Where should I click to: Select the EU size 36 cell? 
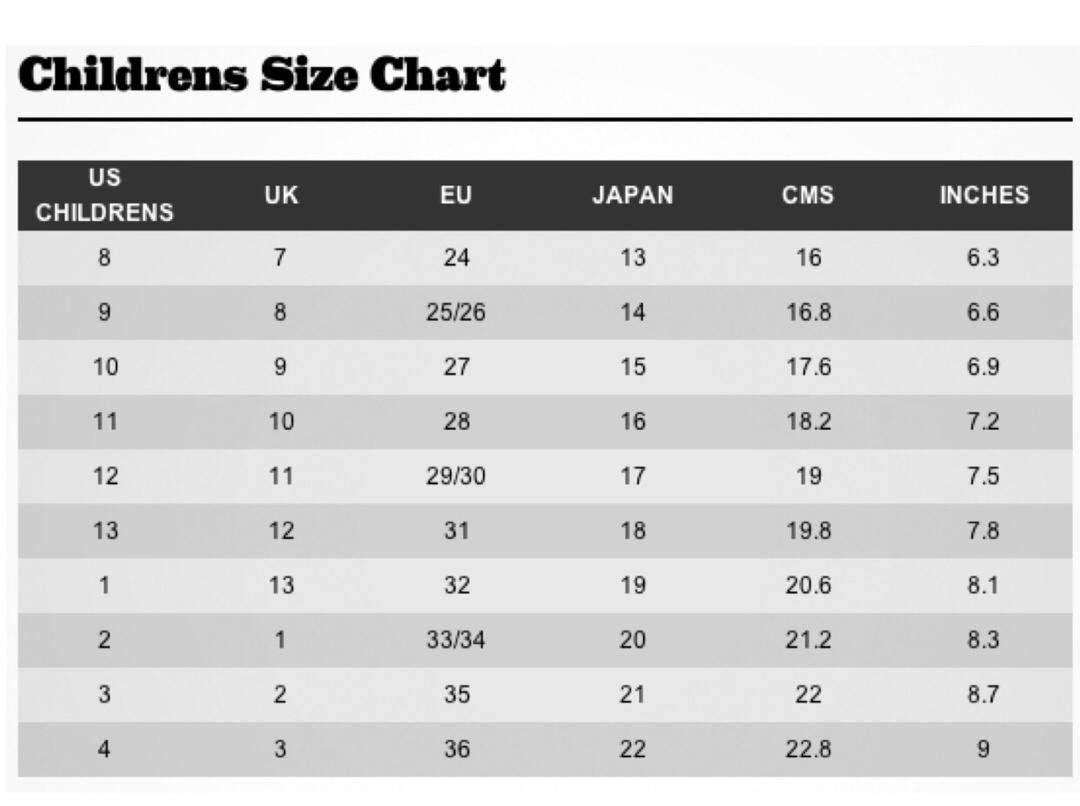[x=457, y=749]
